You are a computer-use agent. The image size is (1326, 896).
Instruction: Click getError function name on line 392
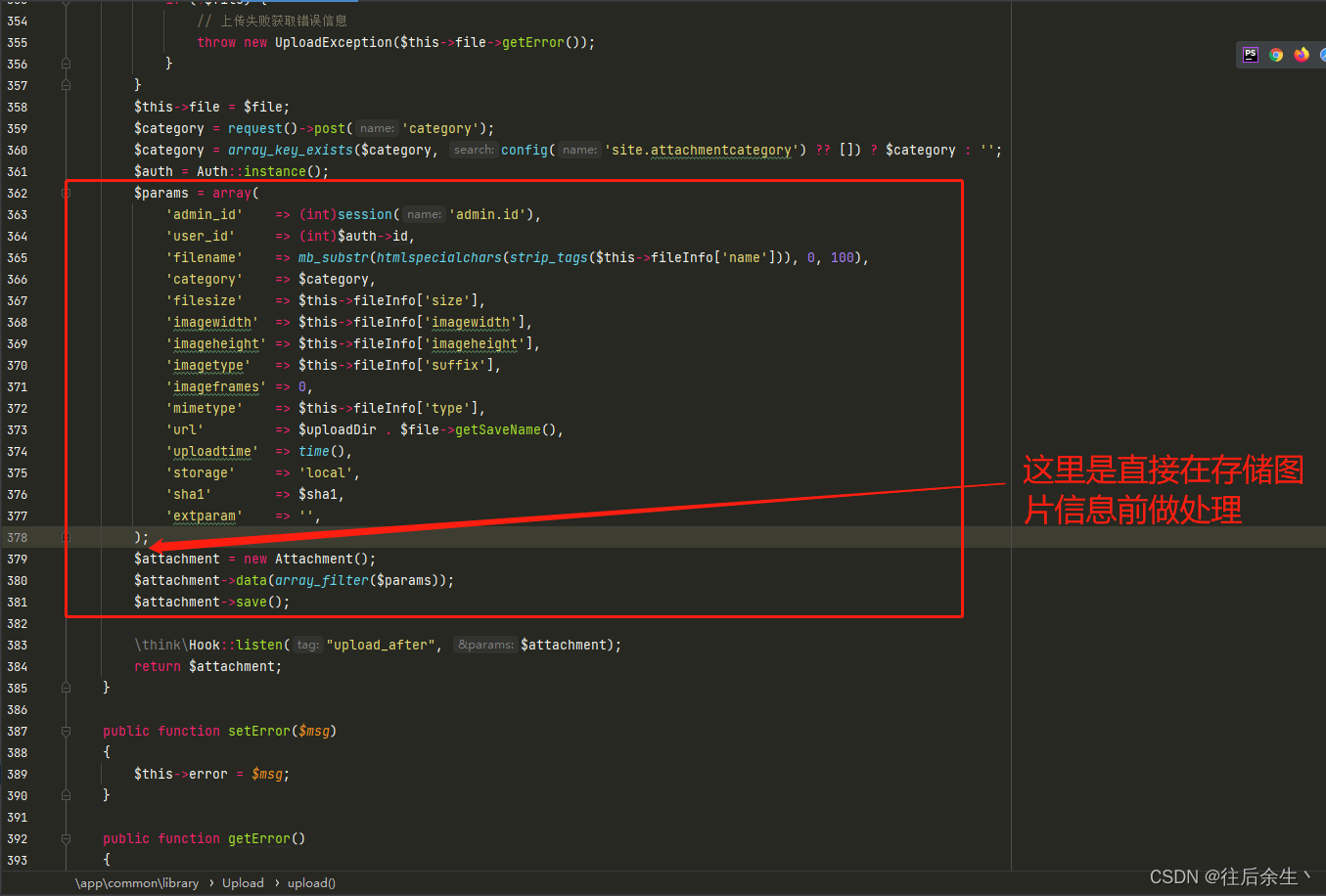pyautogui.click(x=259, y=838)
